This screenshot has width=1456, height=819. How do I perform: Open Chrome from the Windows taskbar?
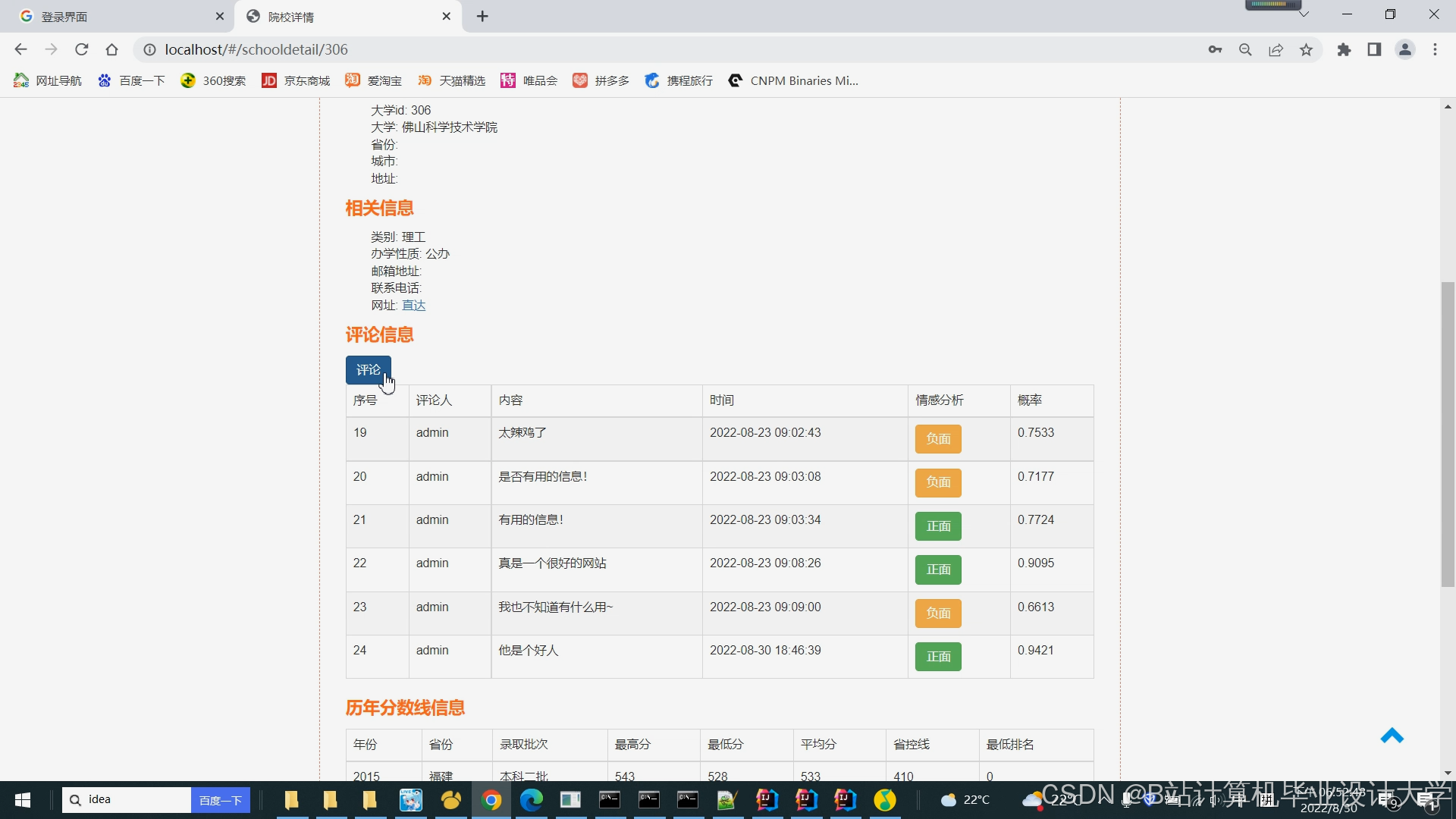point(491,800)
